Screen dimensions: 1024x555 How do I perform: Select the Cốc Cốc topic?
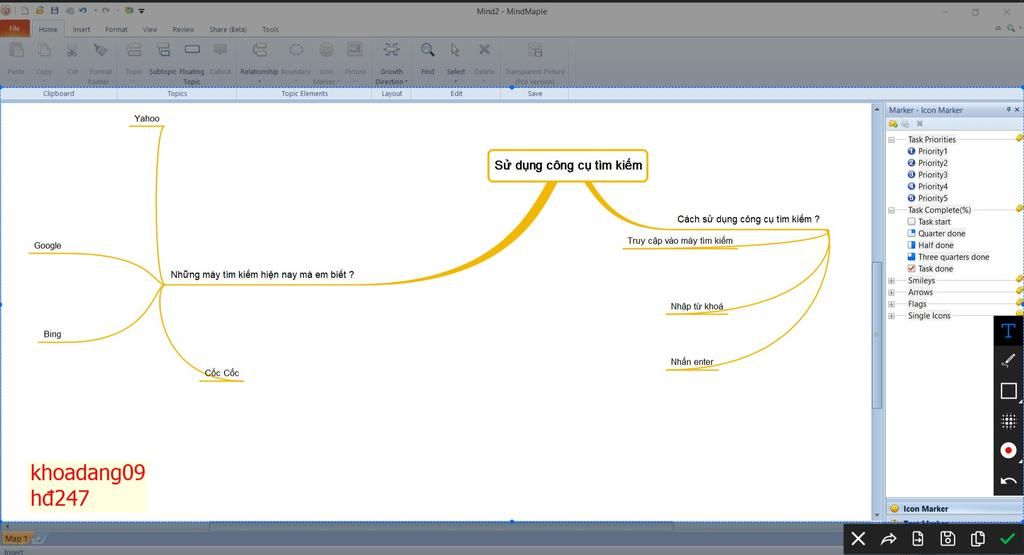coord(222,373)
